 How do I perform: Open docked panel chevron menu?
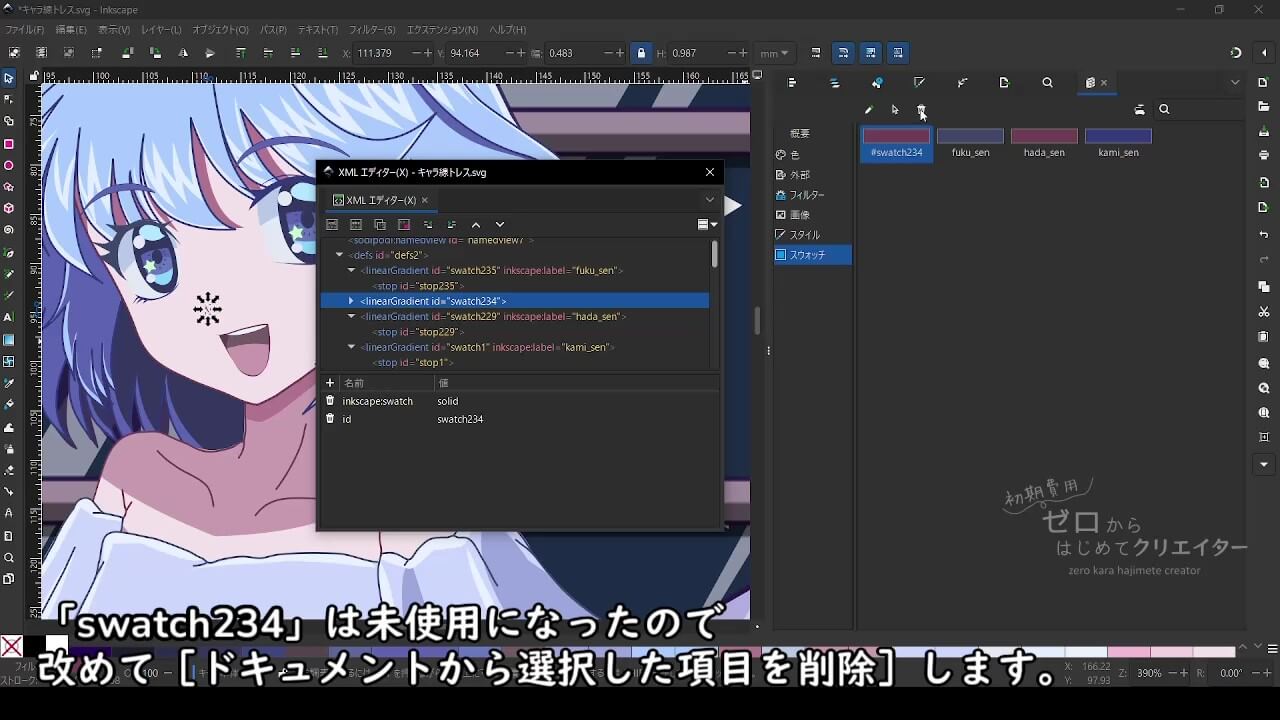(1235, 83)
